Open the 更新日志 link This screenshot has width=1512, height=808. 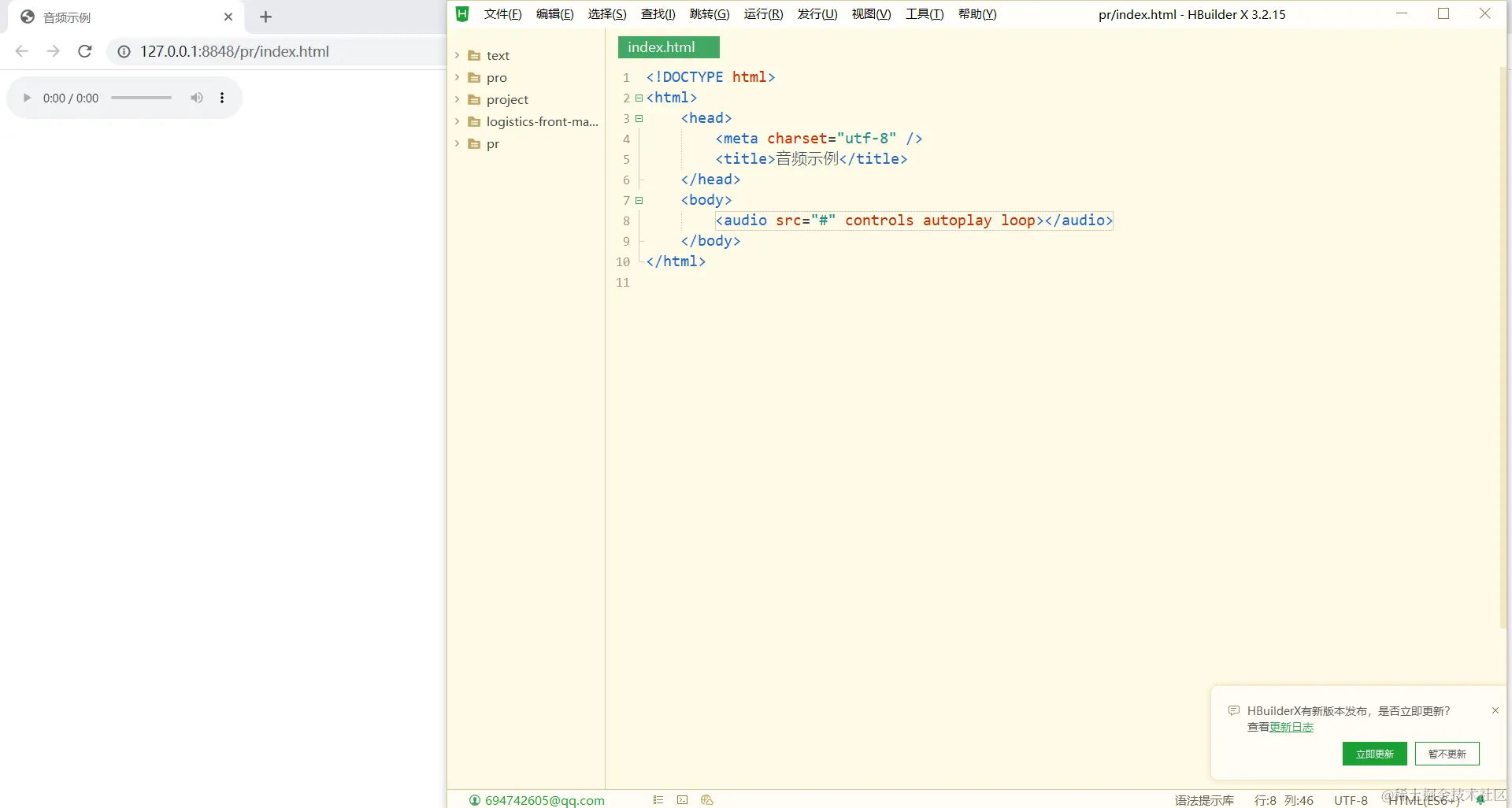[1291, 727]
